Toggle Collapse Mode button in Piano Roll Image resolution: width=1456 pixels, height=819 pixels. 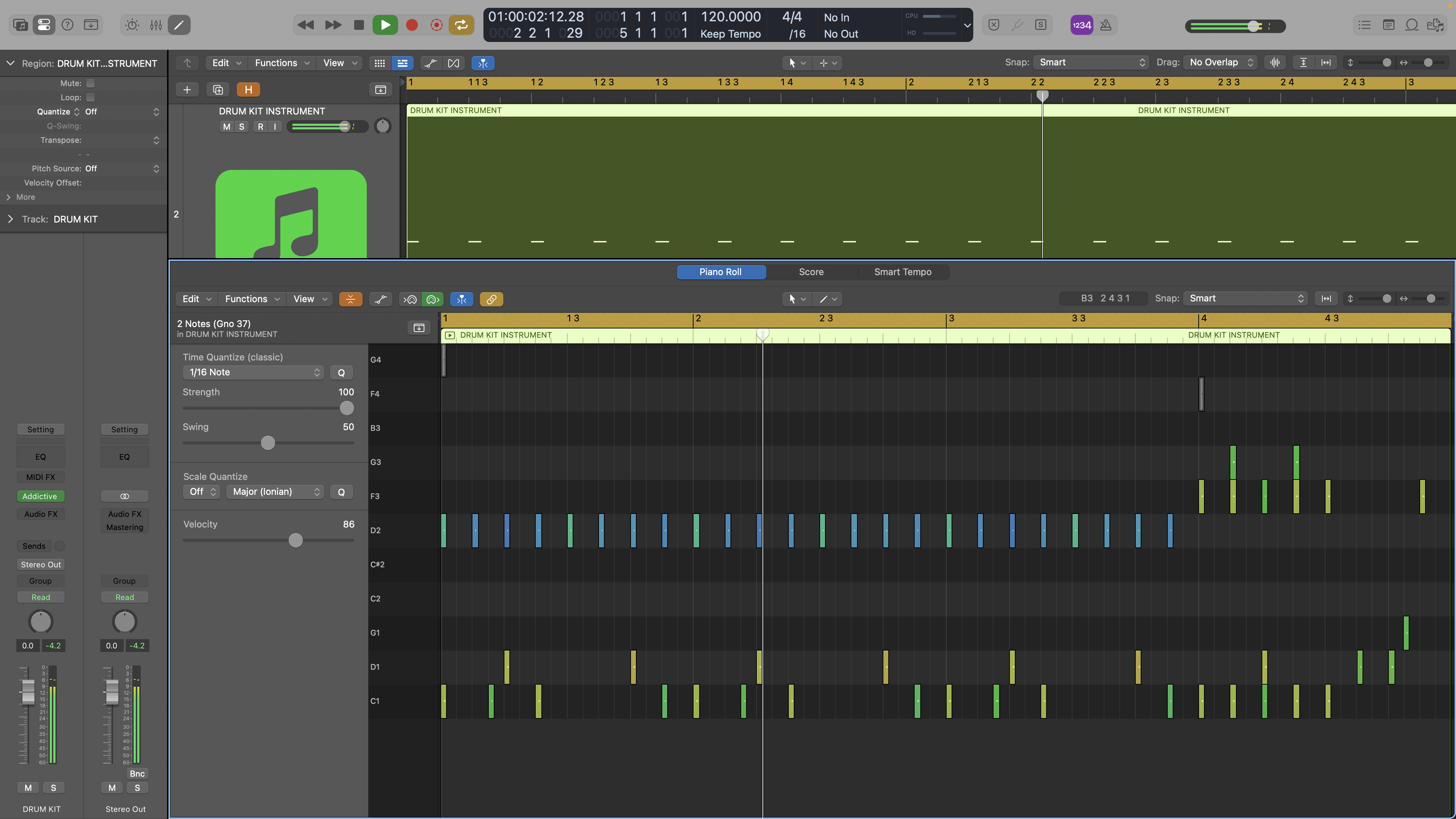tap(350, 299)
